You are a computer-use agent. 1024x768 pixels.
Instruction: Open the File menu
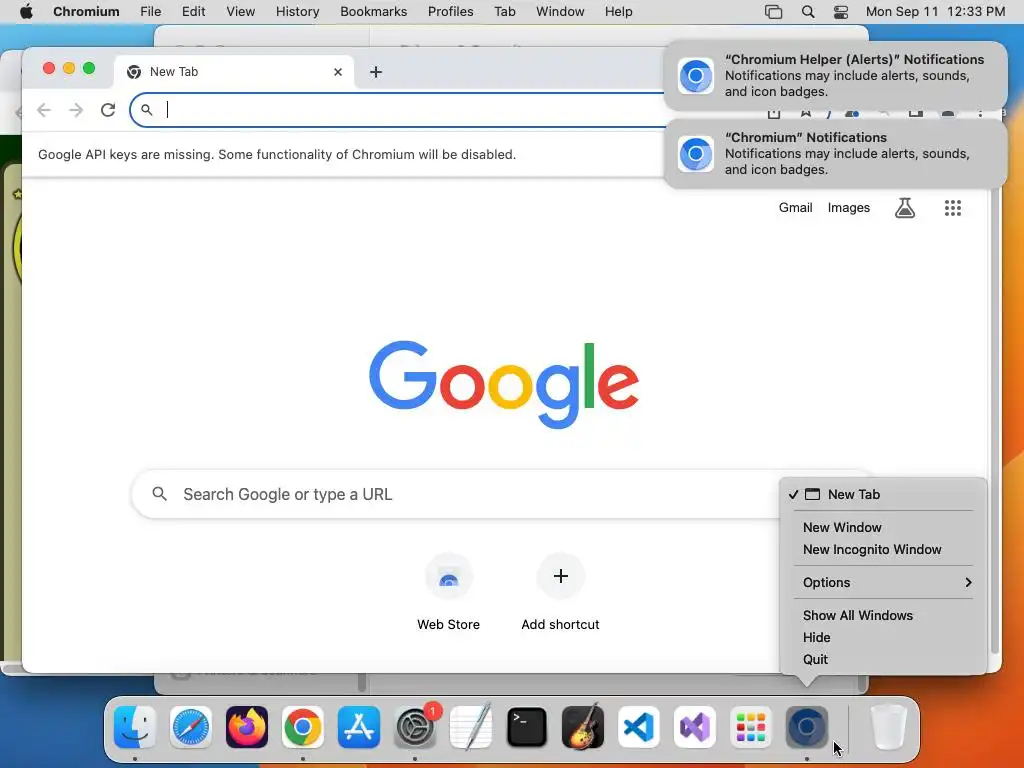(150, 12)
